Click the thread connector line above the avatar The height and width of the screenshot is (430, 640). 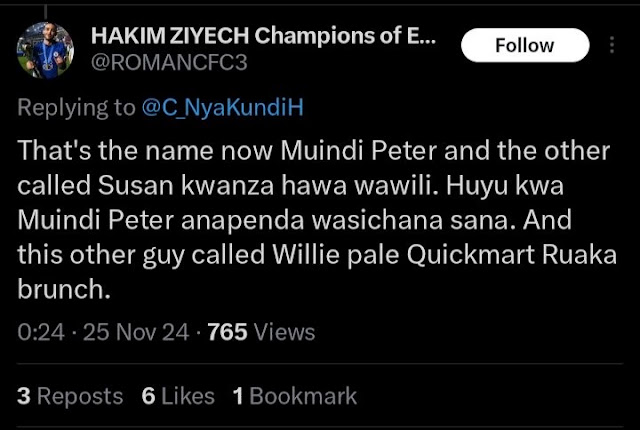[45, 11]
